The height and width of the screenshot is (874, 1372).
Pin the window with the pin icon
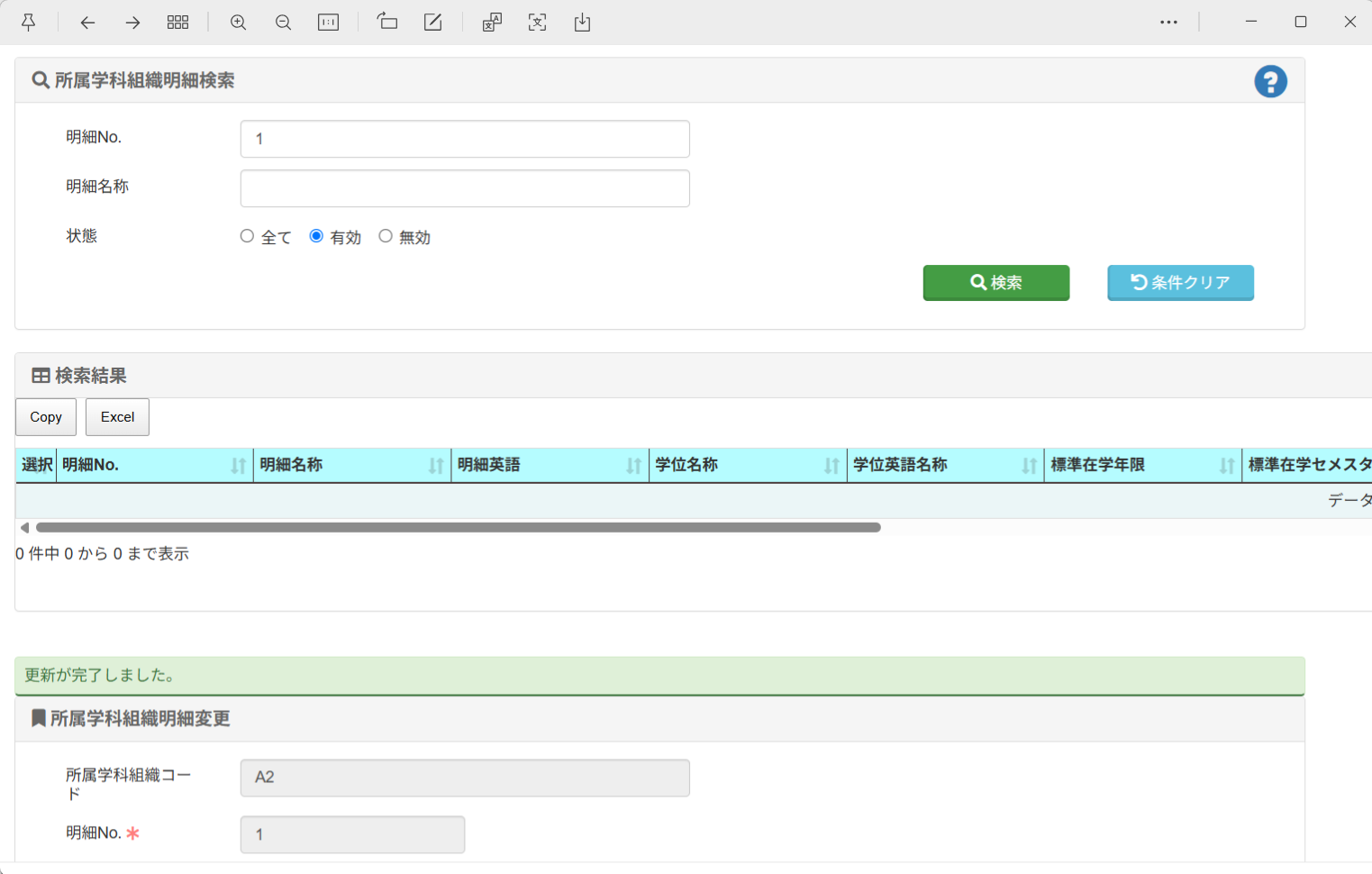[x=28, y=23]
